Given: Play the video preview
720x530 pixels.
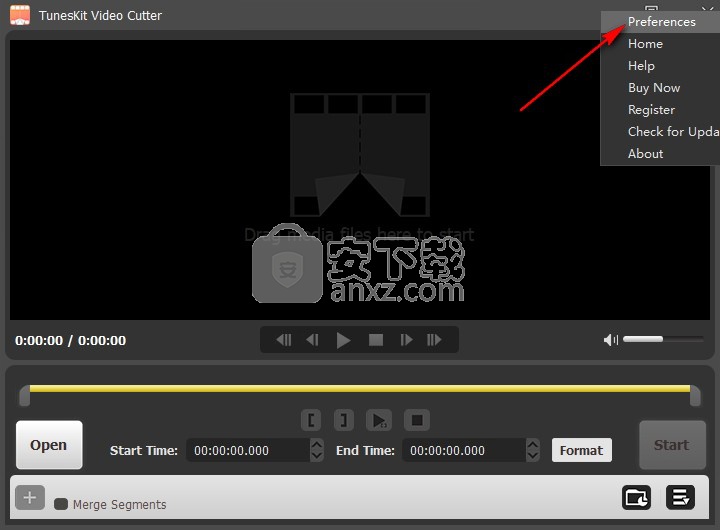Looking at the screenshot, I should tap(343, 340).
